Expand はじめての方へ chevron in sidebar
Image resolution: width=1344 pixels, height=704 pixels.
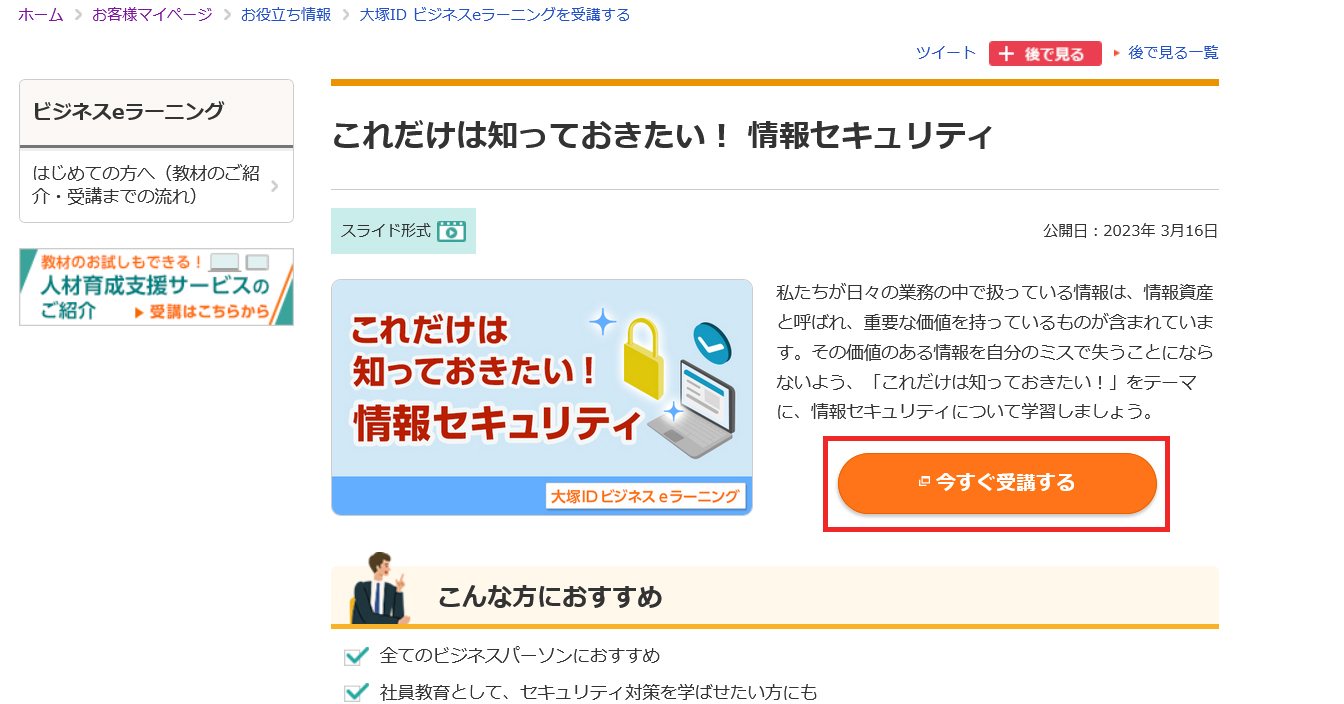tap(275, 186)
